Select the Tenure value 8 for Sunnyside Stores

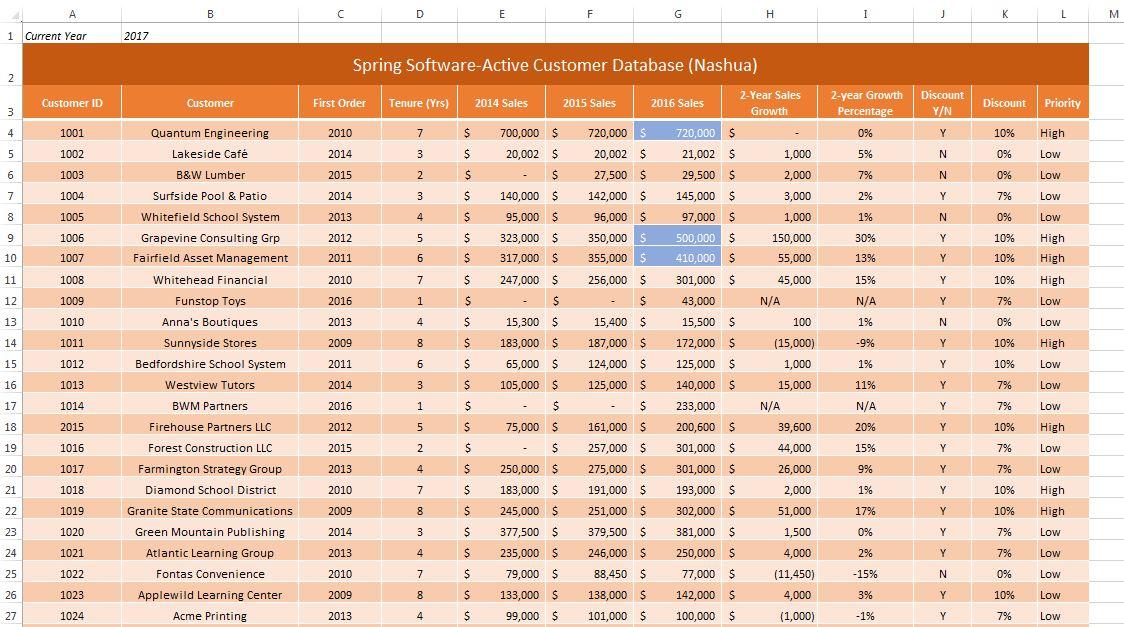419,343
